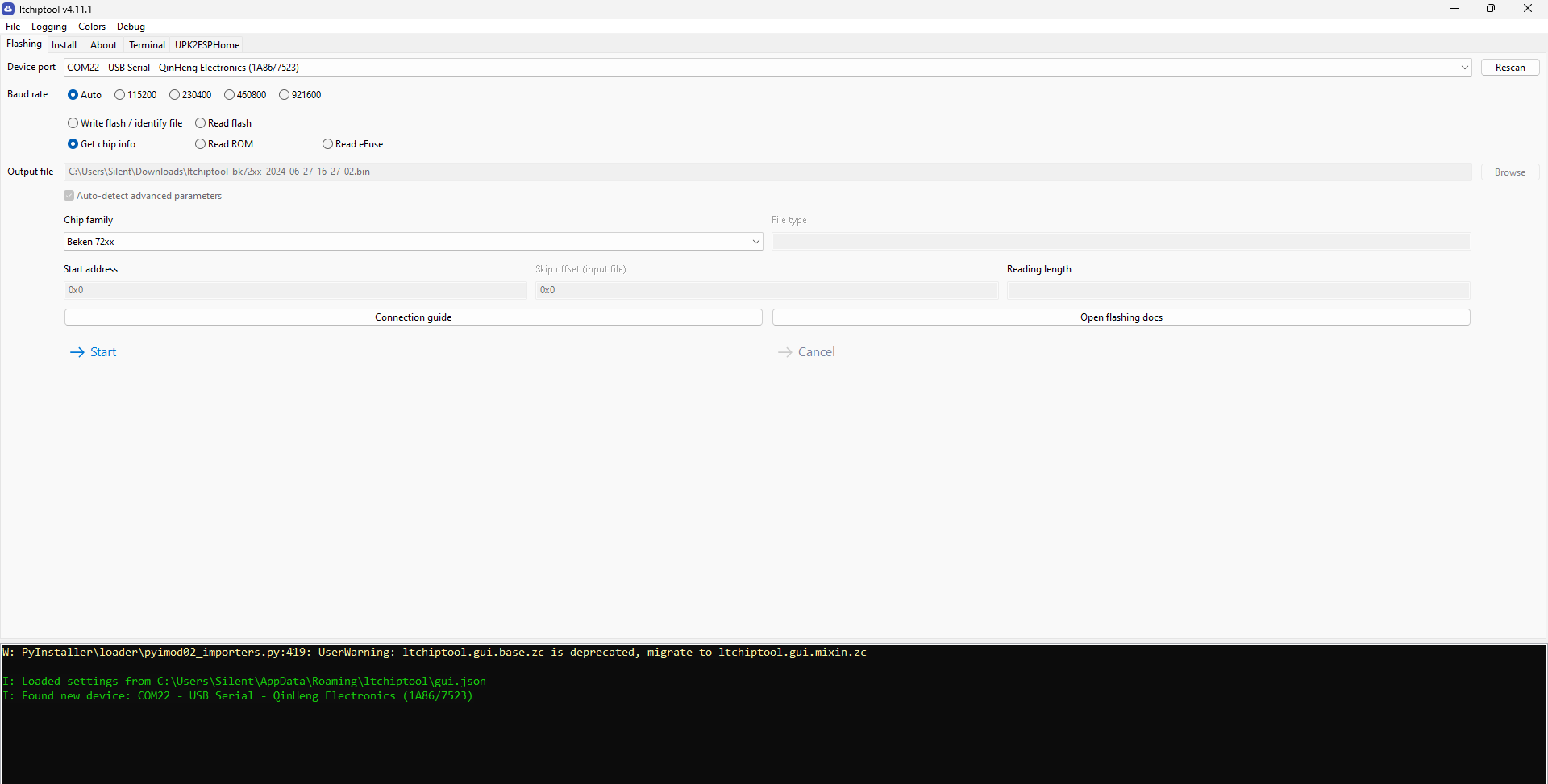Switch to the About tab

(x=103, y=45)
